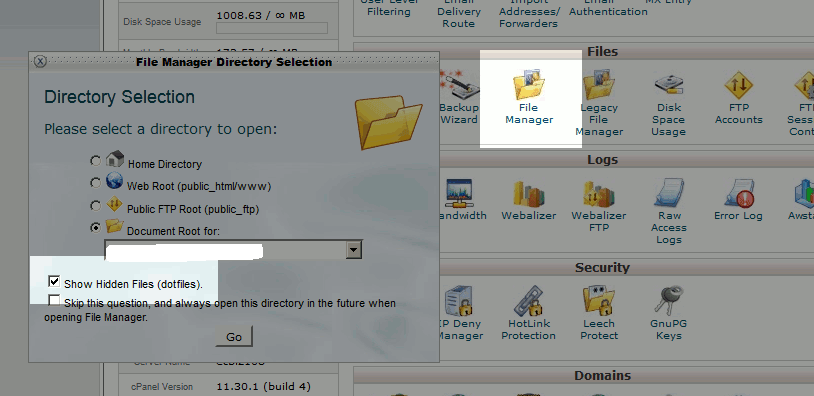Select the Public FTP Root option
814x396 pixels.
95,206
